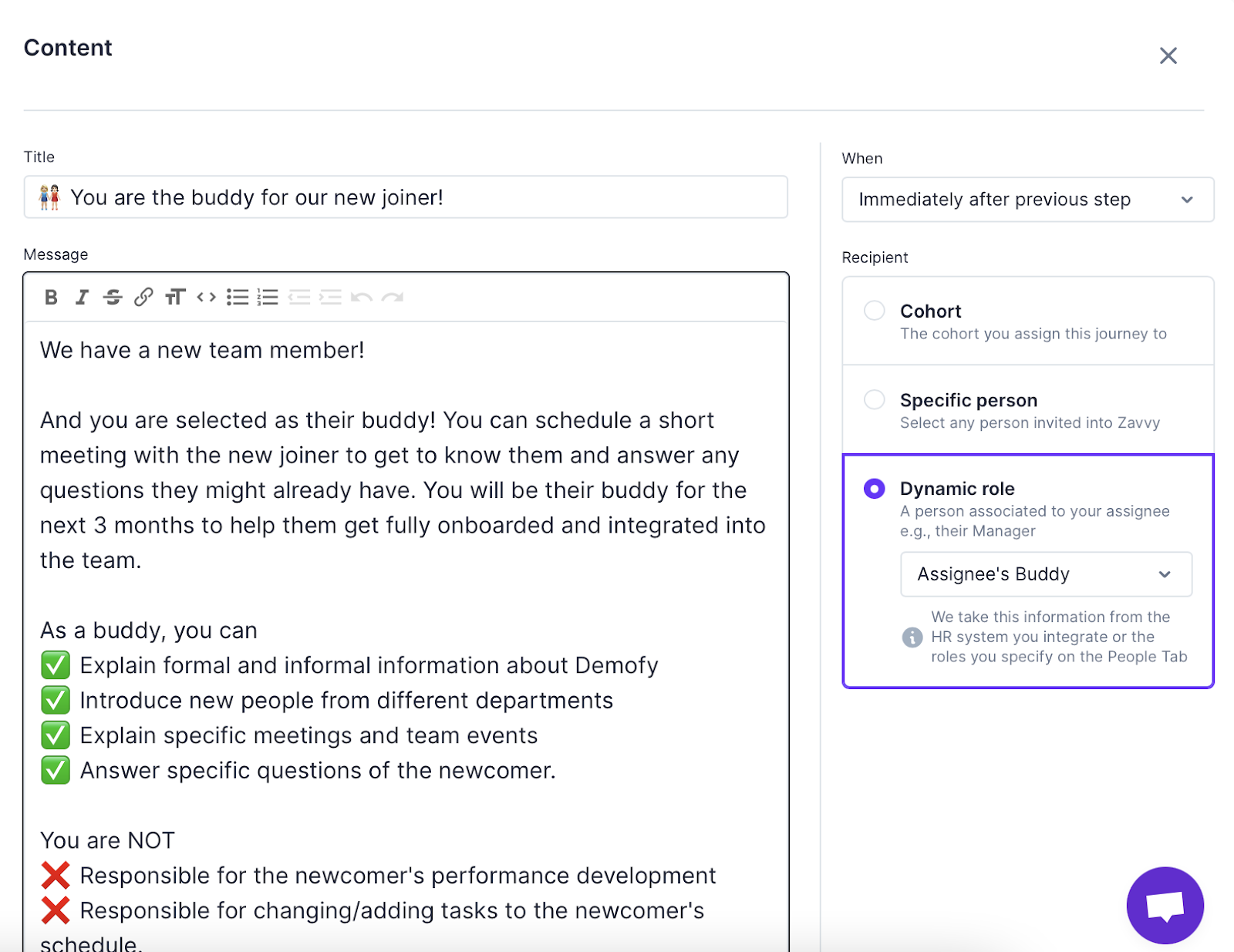Insert a code block
1234x952 pixels.
(206, 298)
